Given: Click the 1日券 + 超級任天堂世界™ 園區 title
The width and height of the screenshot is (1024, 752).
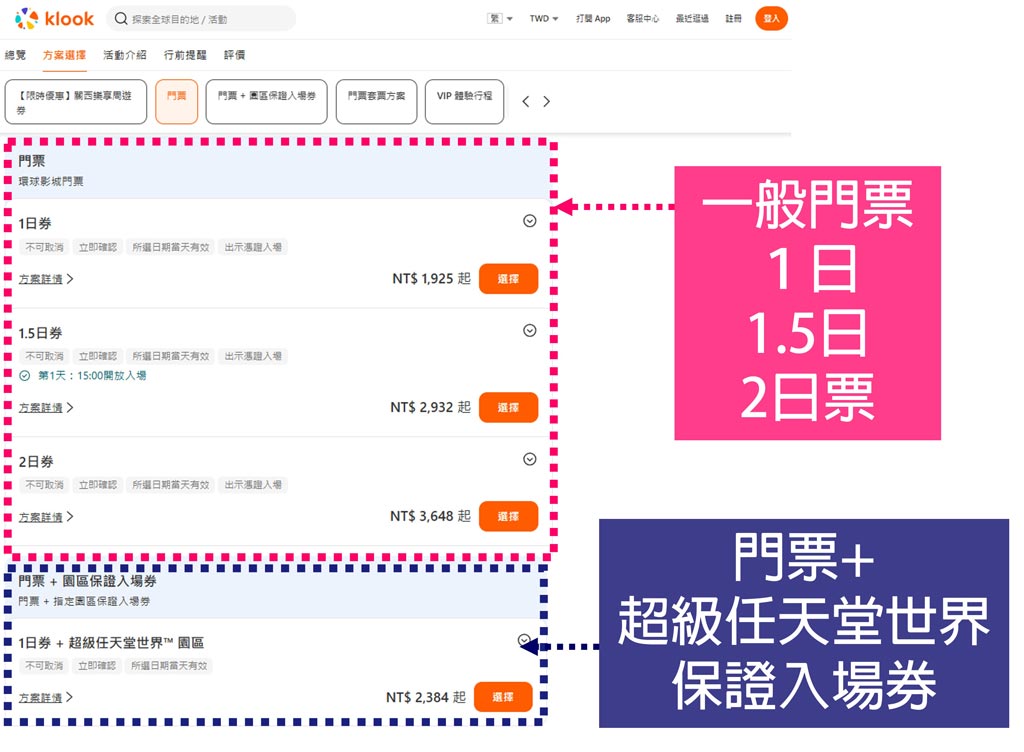Looking at the screenshot, I should pyautogui.click(x=110, y=642).
